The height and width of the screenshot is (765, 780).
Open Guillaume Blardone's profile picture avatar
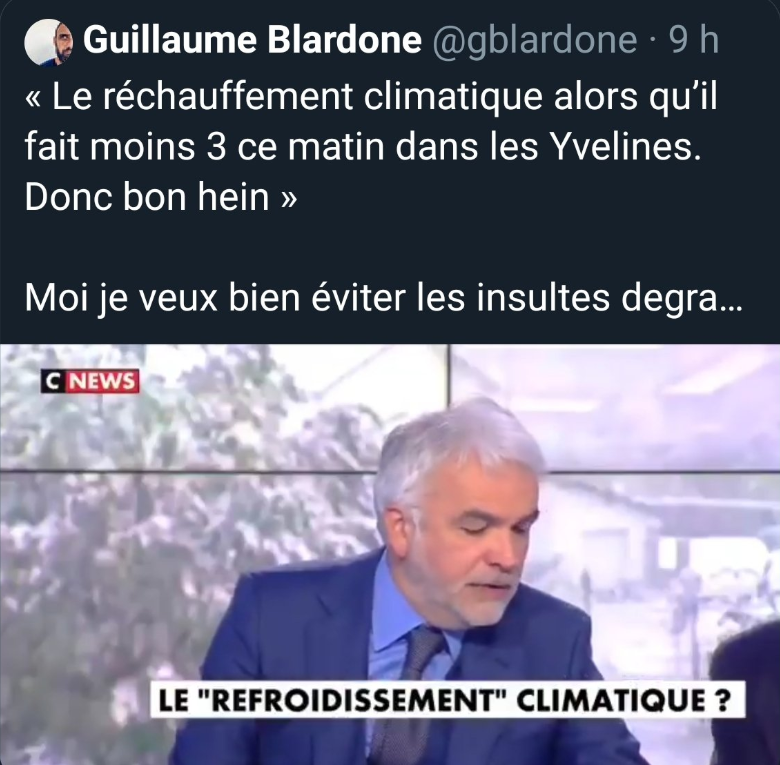[48, 42]
